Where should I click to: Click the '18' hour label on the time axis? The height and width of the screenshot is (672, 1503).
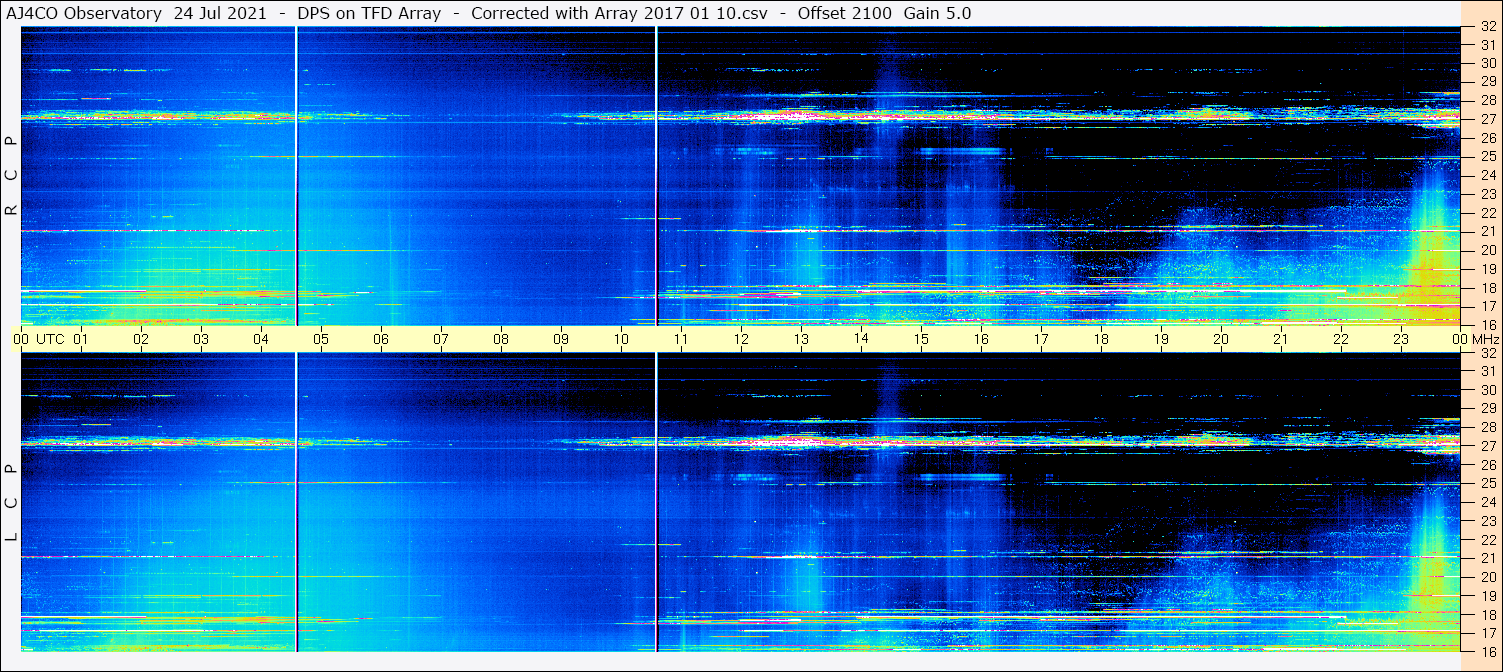pos(1101,339)
